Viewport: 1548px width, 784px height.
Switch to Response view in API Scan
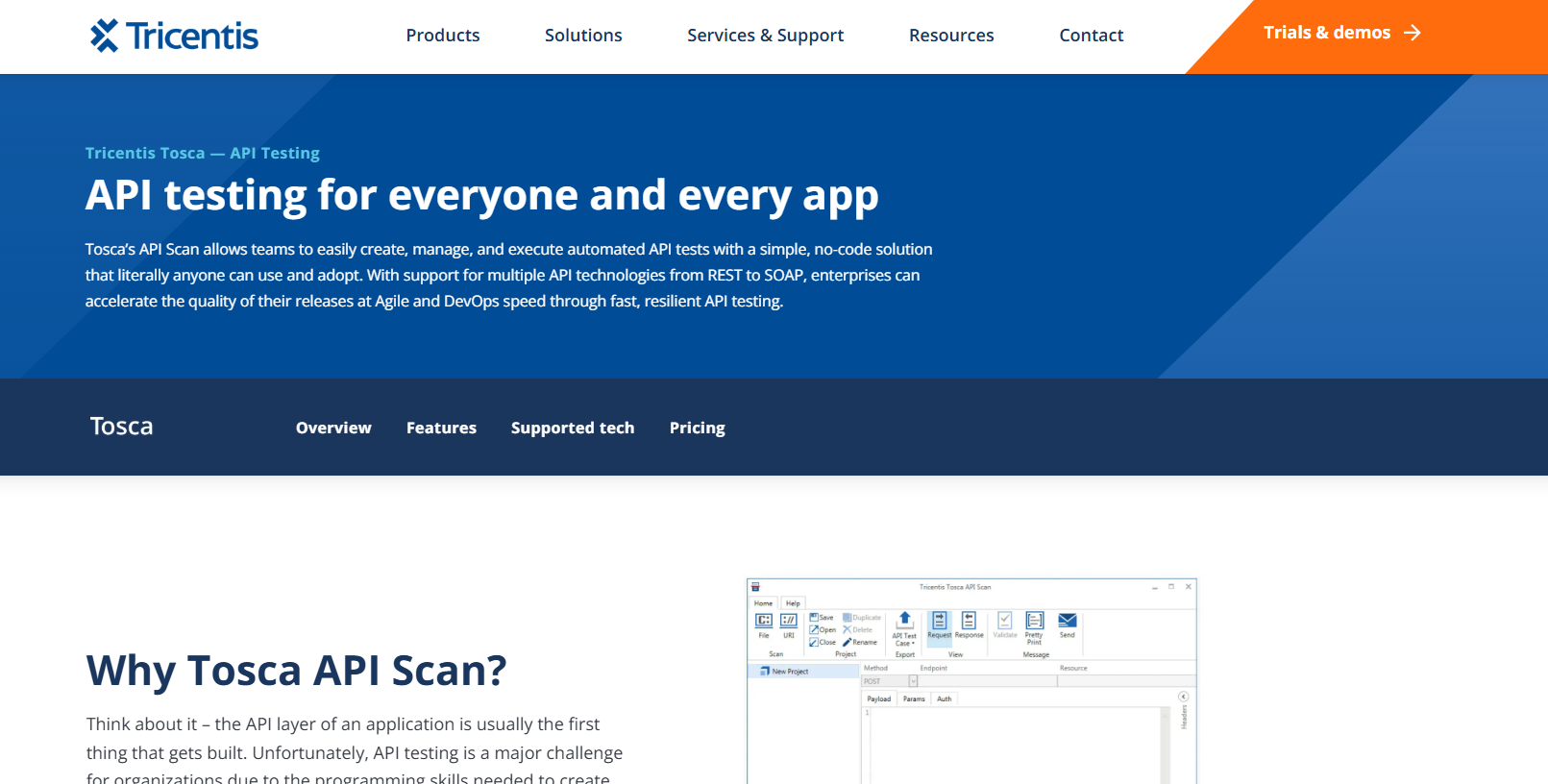click(x=970, y=625)
